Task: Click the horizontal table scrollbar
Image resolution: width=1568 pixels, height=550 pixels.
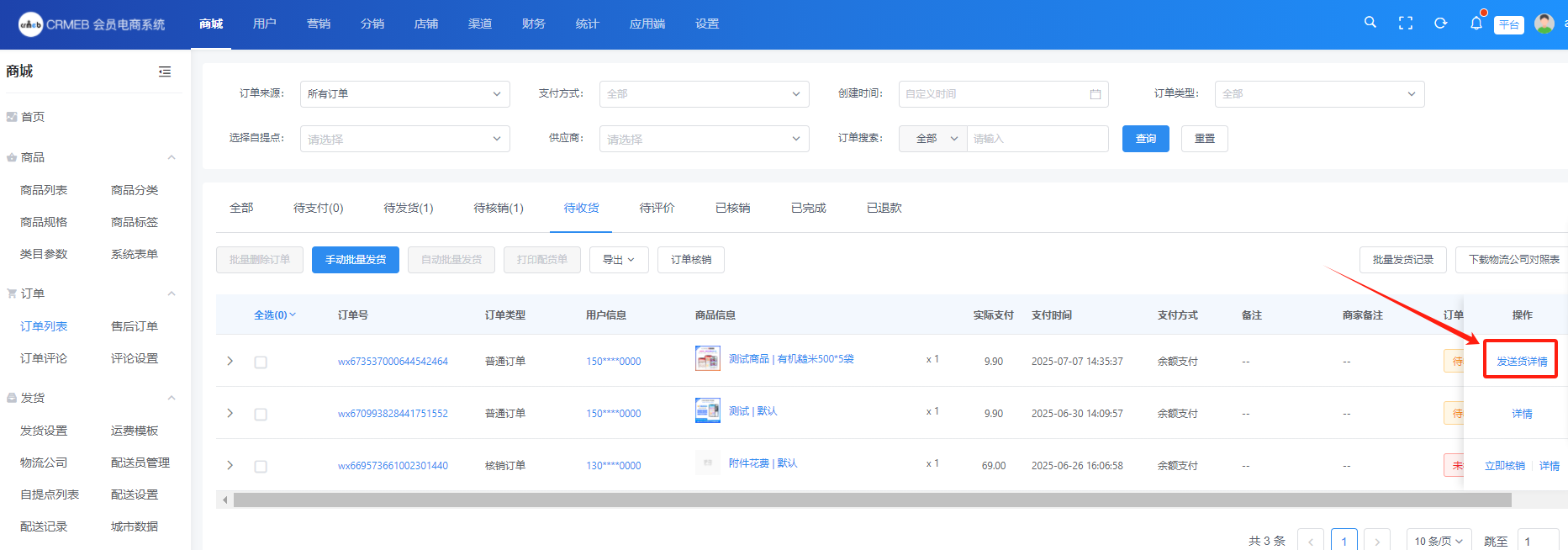Action: [x=873, y=500]
